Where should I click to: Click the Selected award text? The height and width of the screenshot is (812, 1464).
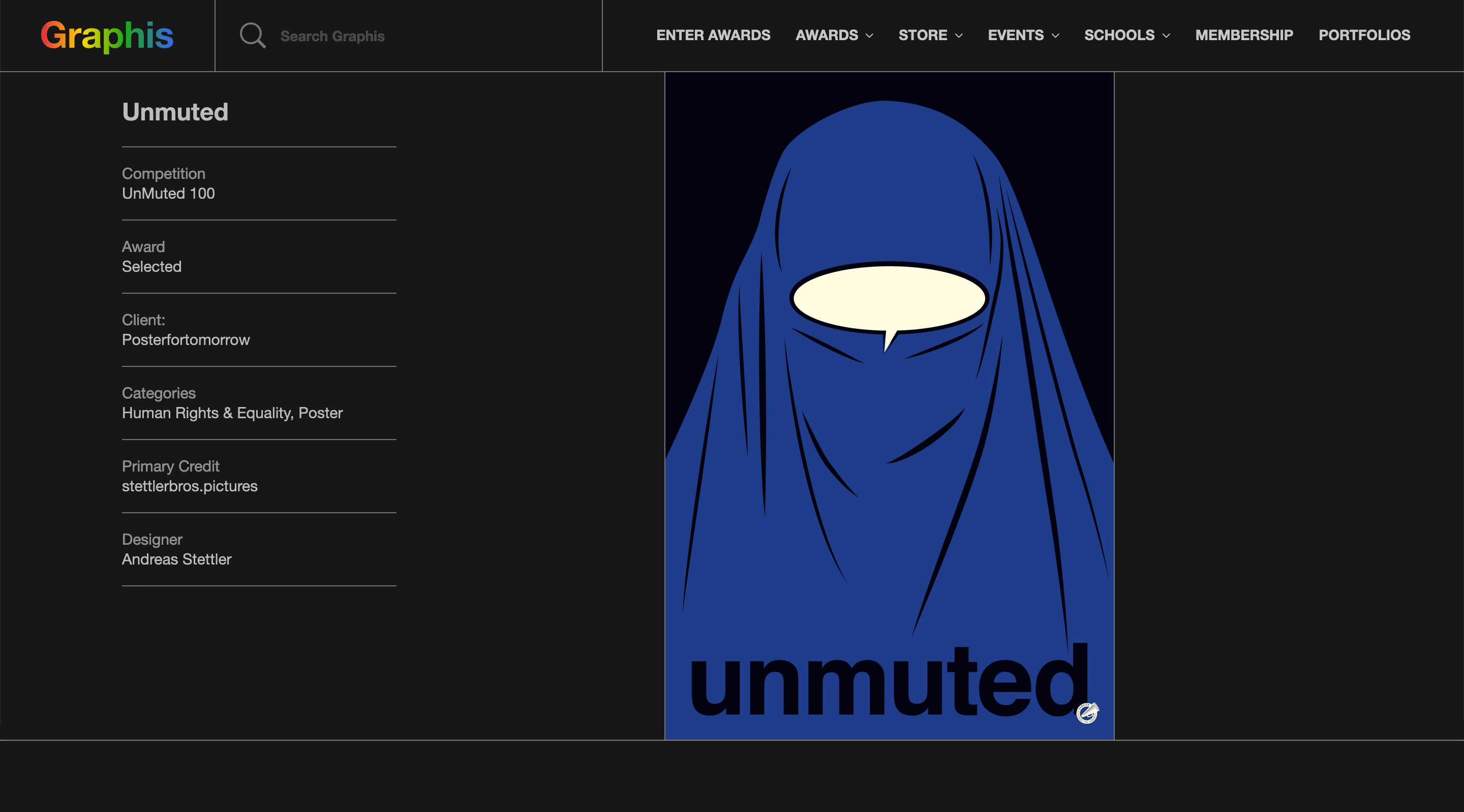[152, 266]
